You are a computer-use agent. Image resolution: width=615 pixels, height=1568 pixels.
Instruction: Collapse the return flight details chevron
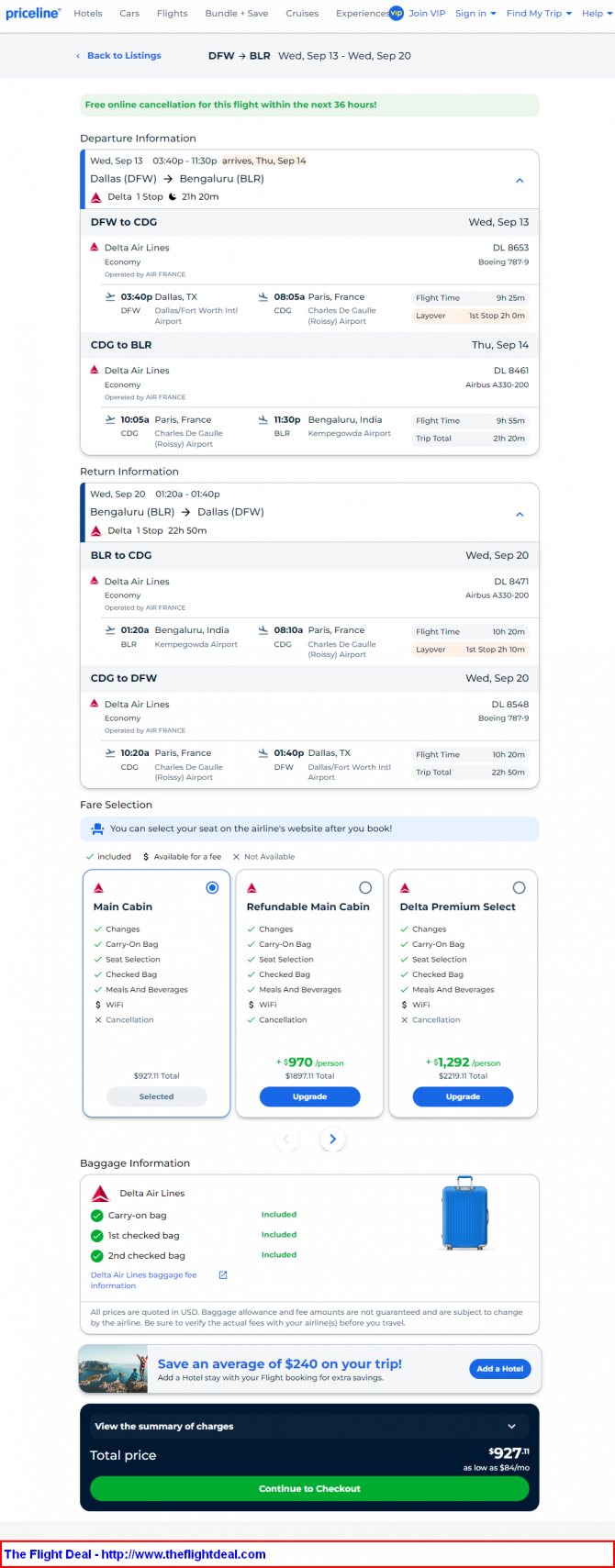(x=520, y=515)
